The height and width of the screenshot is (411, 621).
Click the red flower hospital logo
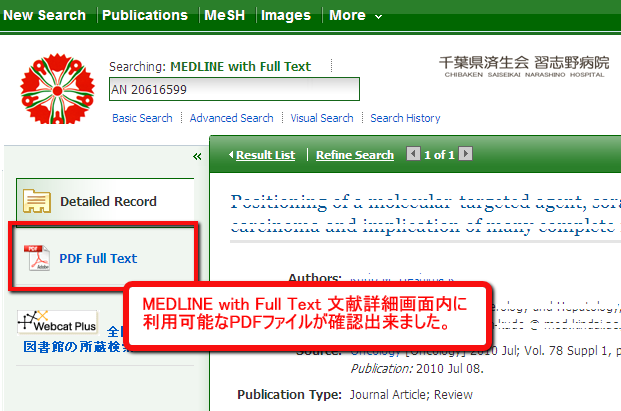[x=57, y=89]
